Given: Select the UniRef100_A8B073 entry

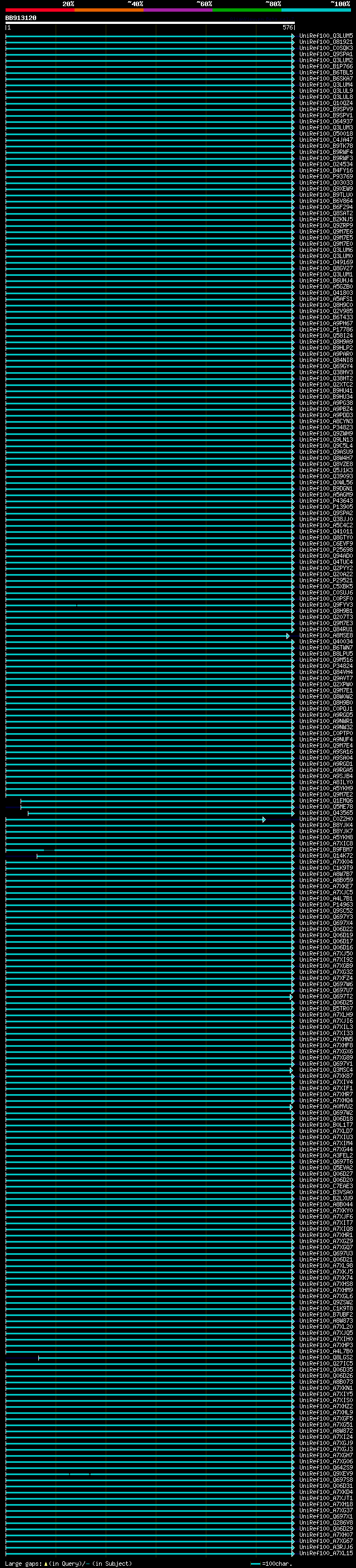Looking at the screenshot, I should 326,1382.
